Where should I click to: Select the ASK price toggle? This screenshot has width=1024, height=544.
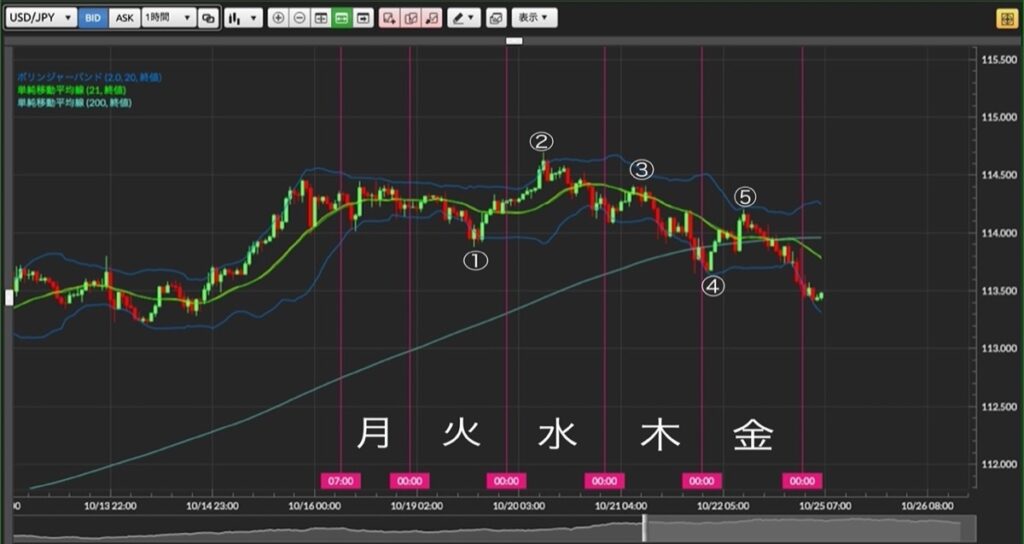click(x=124, y=18)
